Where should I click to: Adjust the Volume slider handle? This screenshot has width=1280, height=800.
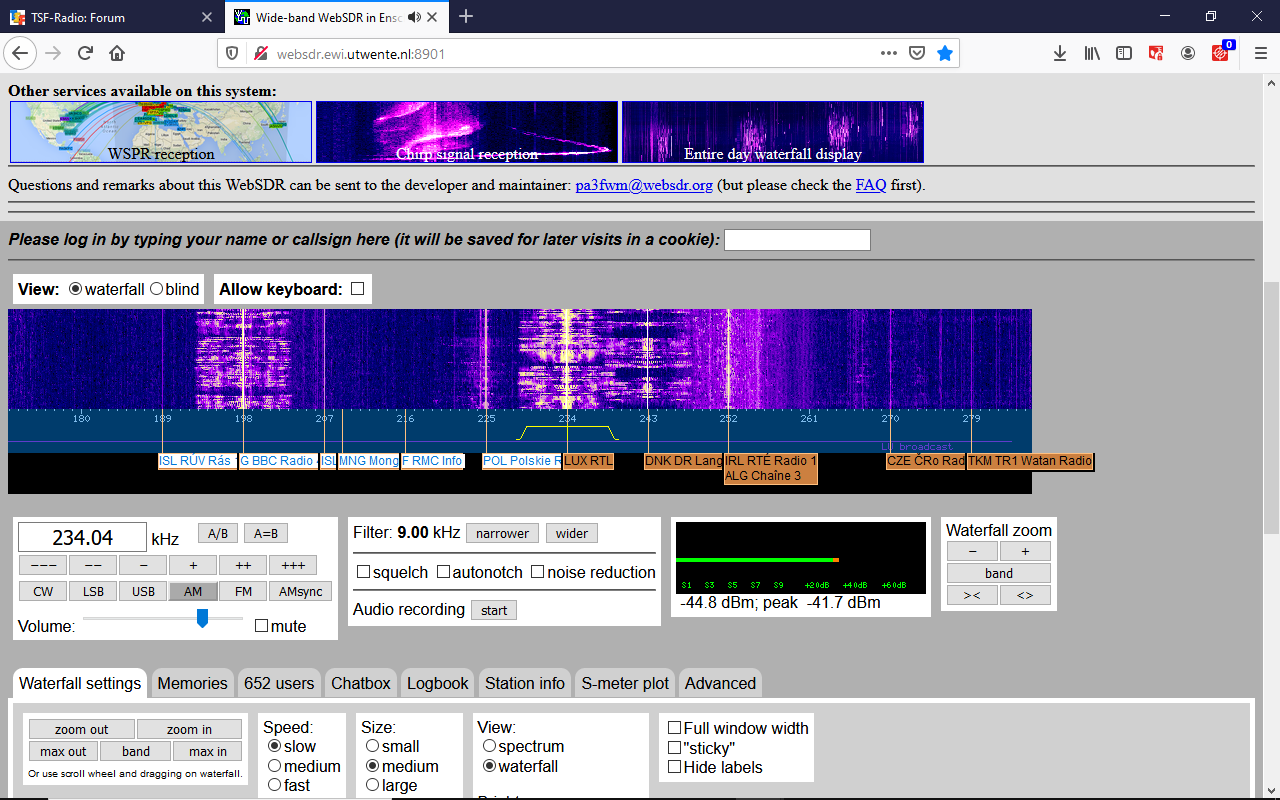pos(202,618)
